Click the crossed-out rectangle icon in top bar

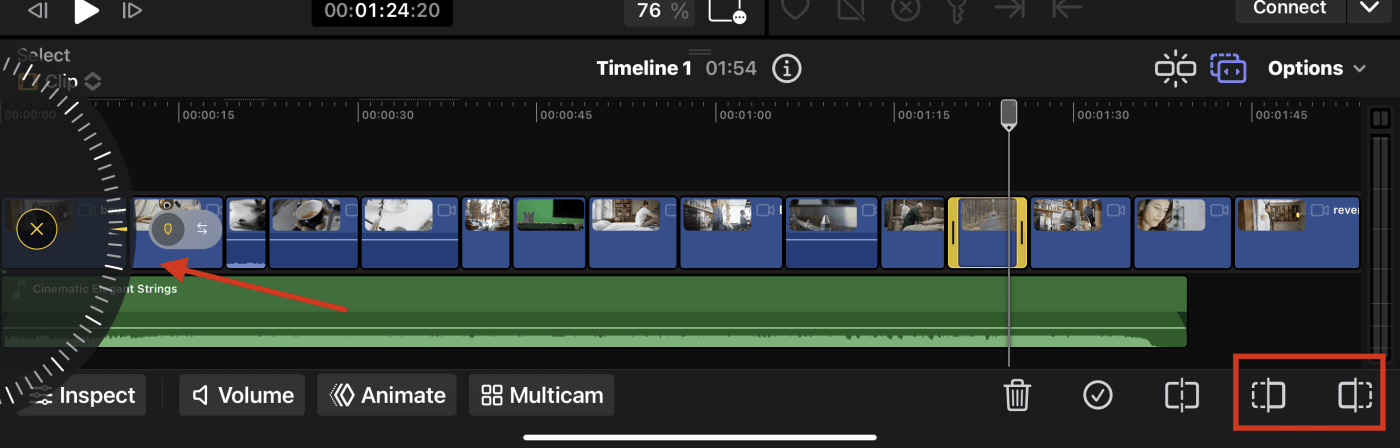(850, 9)
